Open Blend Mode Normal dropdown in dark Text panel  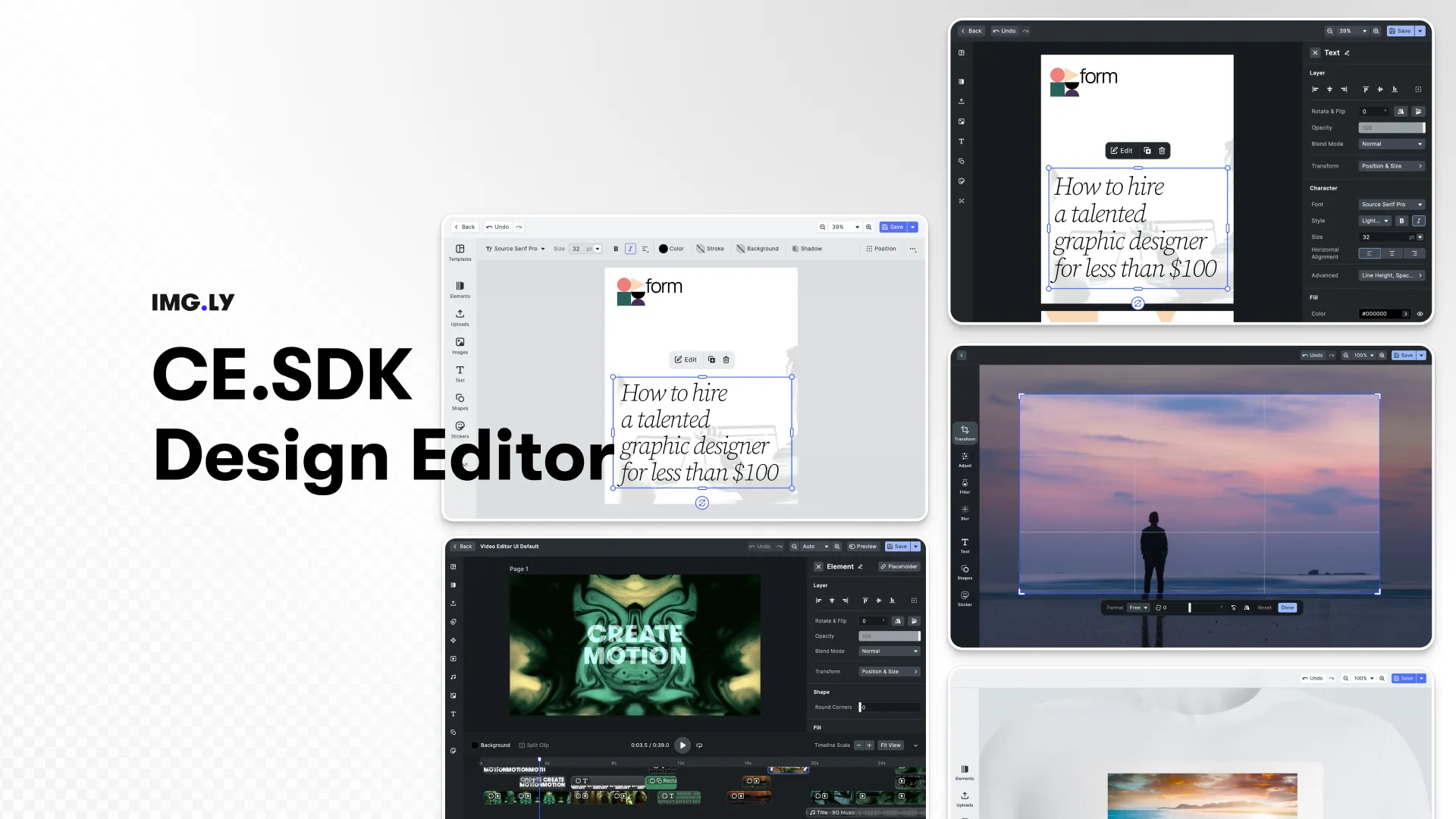[x=1392, y=144]
